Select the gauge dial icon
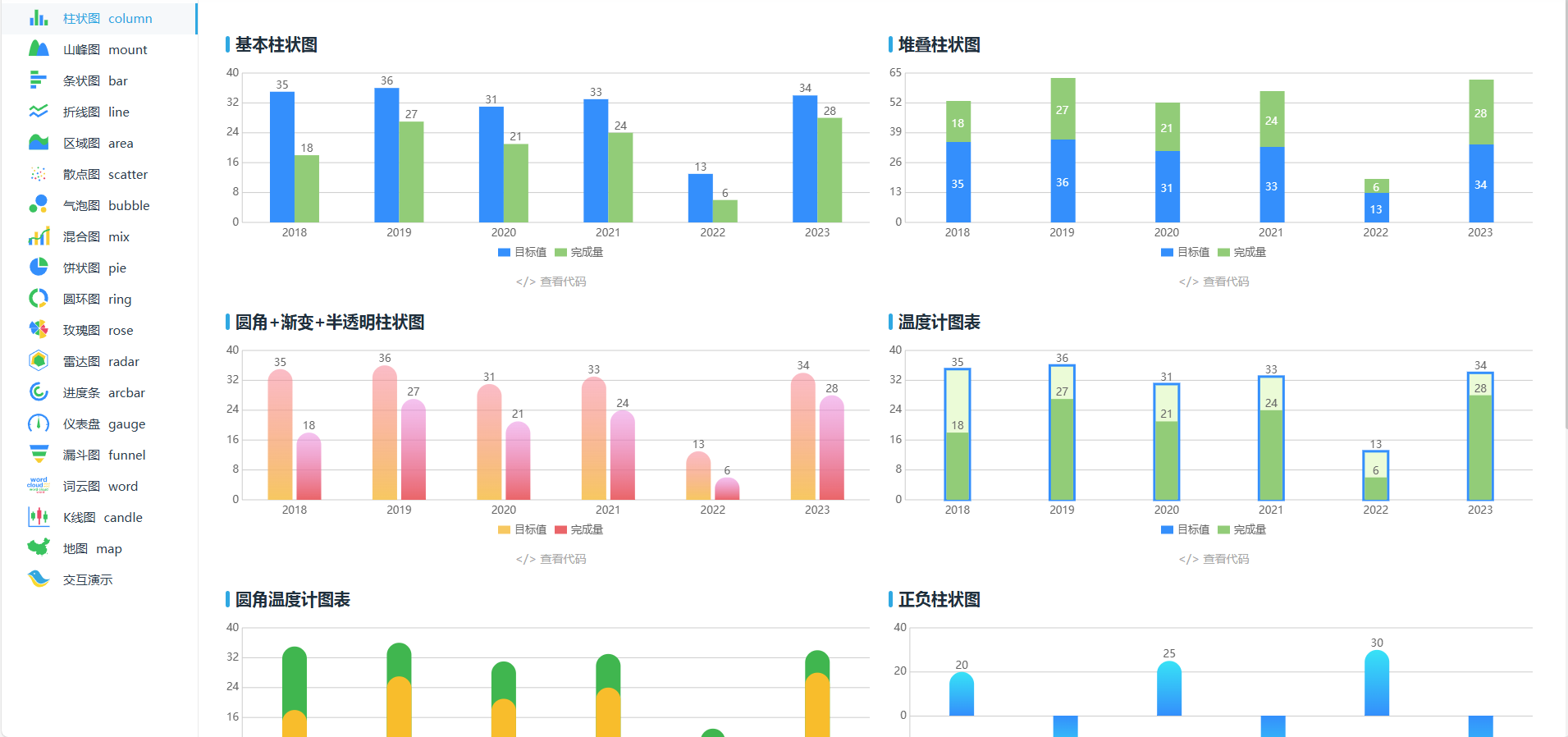Viewport: 1568px width, 737px height. (39, 423)
